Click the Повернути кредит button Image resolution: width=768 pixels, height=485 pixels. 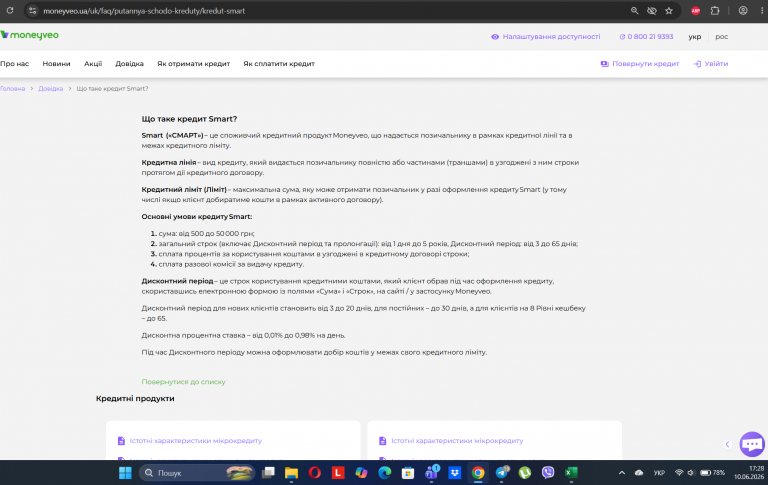[640, 64]
